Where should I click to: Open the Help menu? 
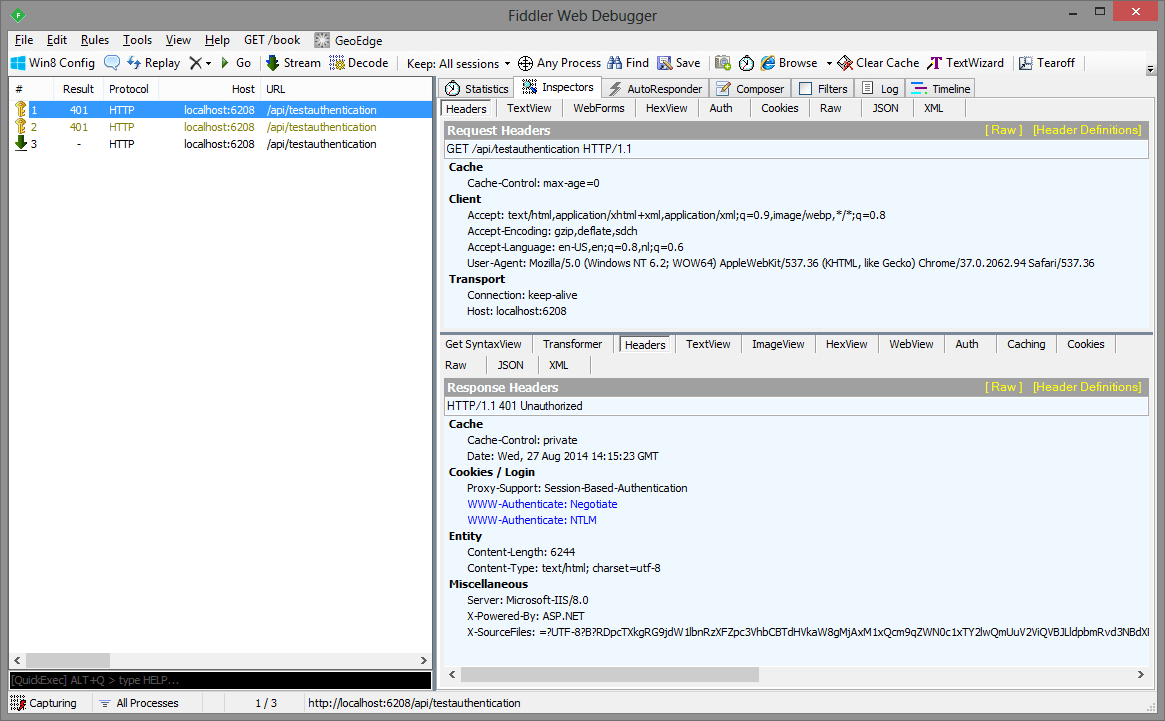tap(217, 40)
